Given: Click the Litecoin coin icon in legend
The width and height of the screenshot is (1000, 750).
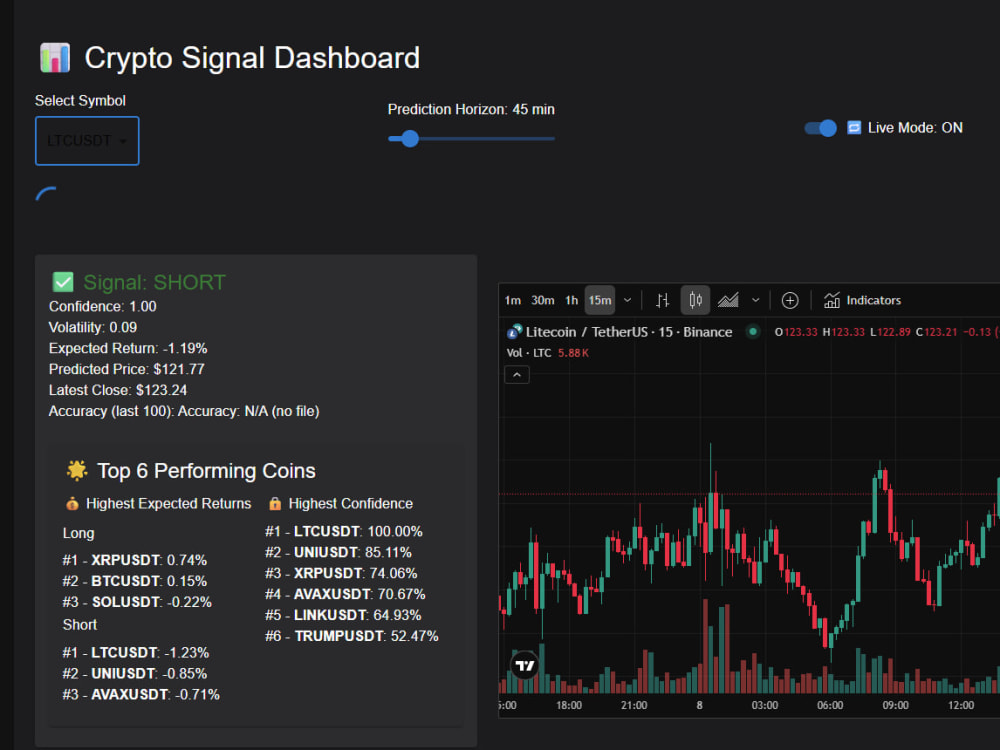Looking at the screenshot, I should click(514, 332).
